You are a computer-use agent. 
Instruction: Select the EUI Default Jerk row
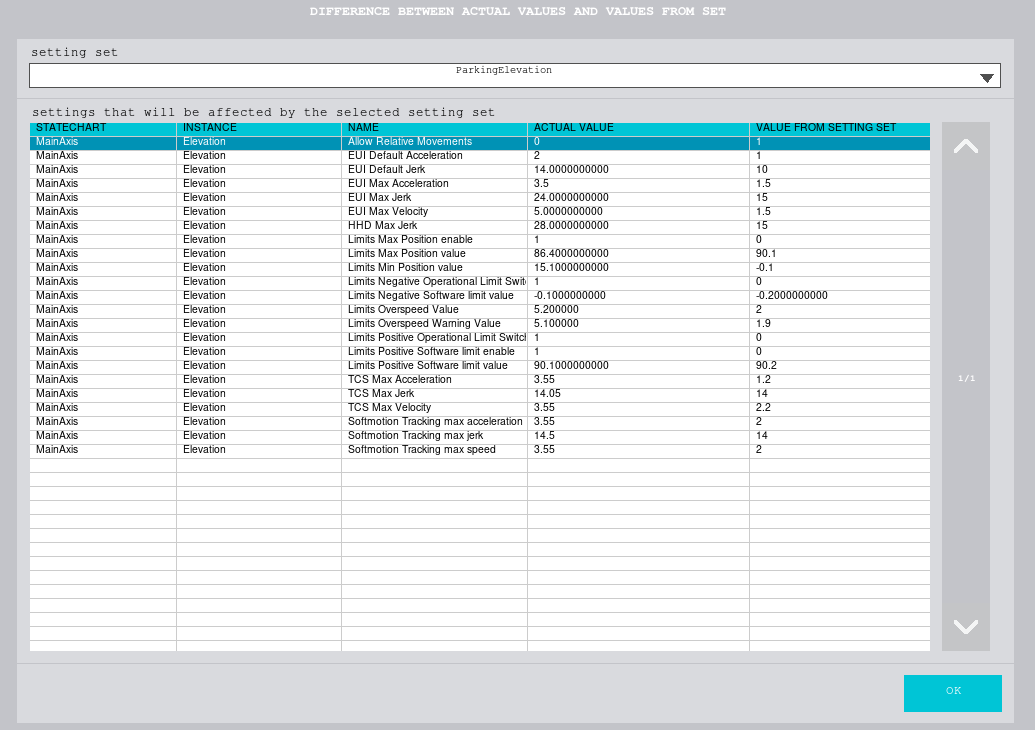(x=480, y=170)
